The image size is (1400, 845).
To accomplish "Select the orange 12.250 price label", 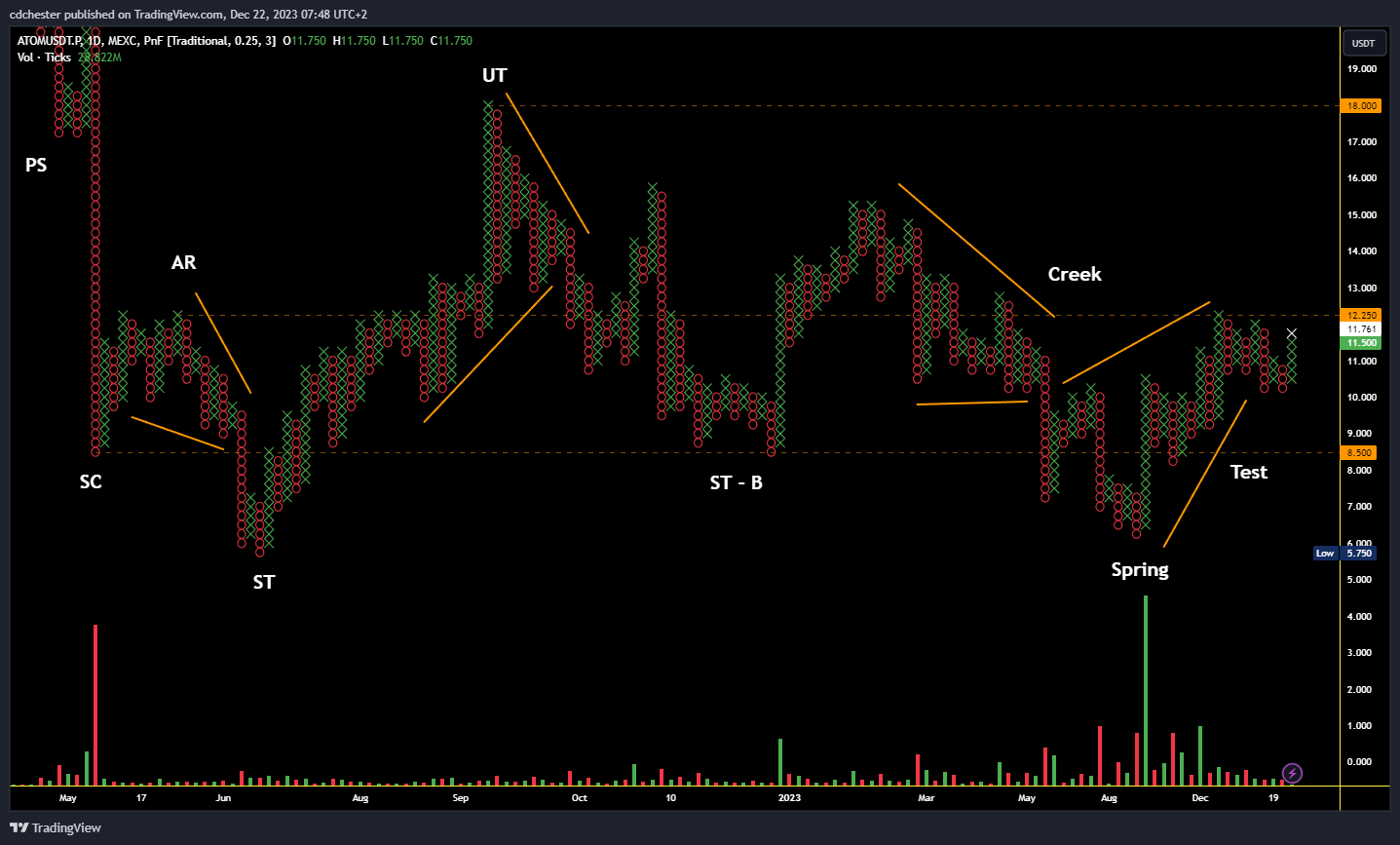I will point(1361,315).
